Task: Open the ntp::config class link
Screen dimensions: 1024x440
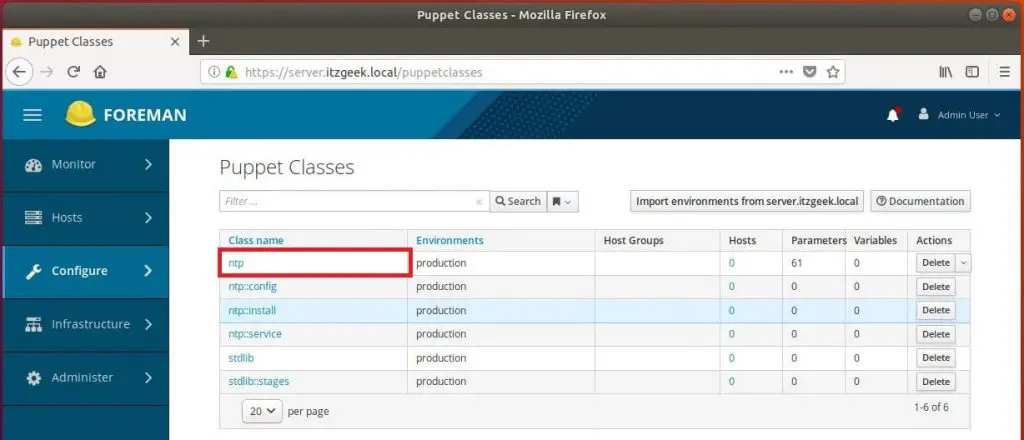Action: (x=253, y=287)
